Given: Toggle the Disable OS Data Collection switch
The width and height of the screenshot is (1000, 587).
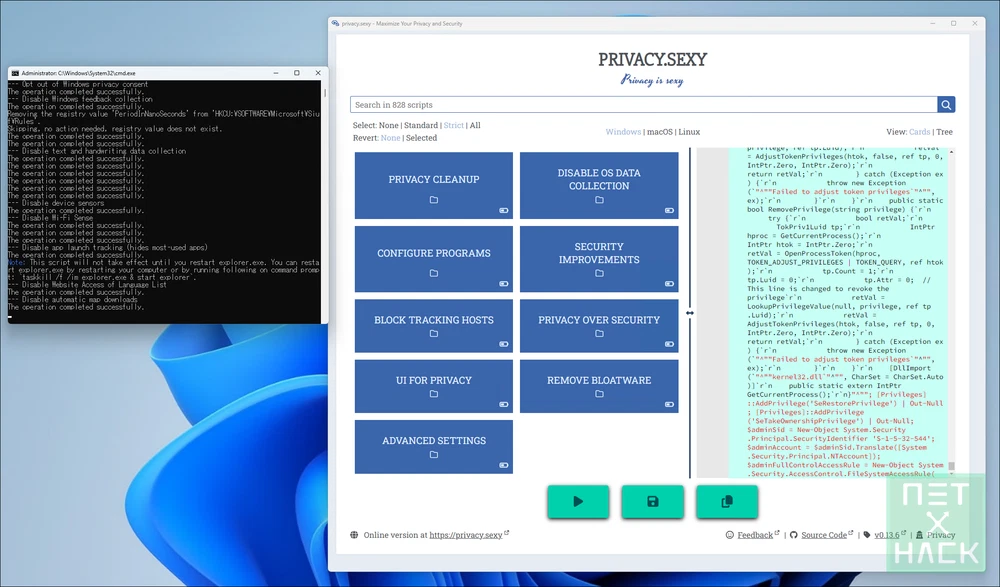Looking at the screenshot, I should 669,211.
